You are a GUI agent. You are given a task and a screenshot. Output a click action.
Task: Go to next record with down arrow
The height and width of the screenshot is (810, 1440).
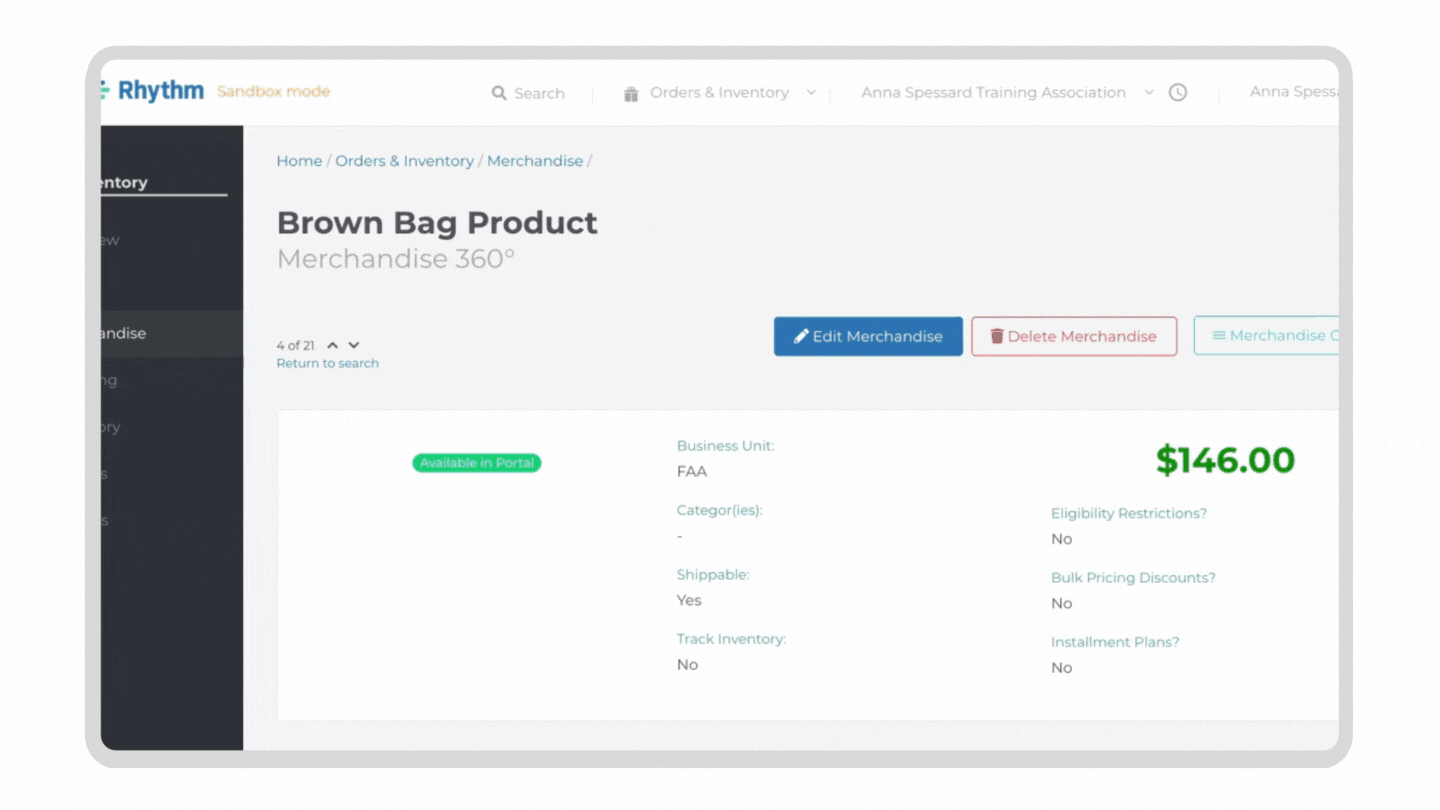pos(354,345)
